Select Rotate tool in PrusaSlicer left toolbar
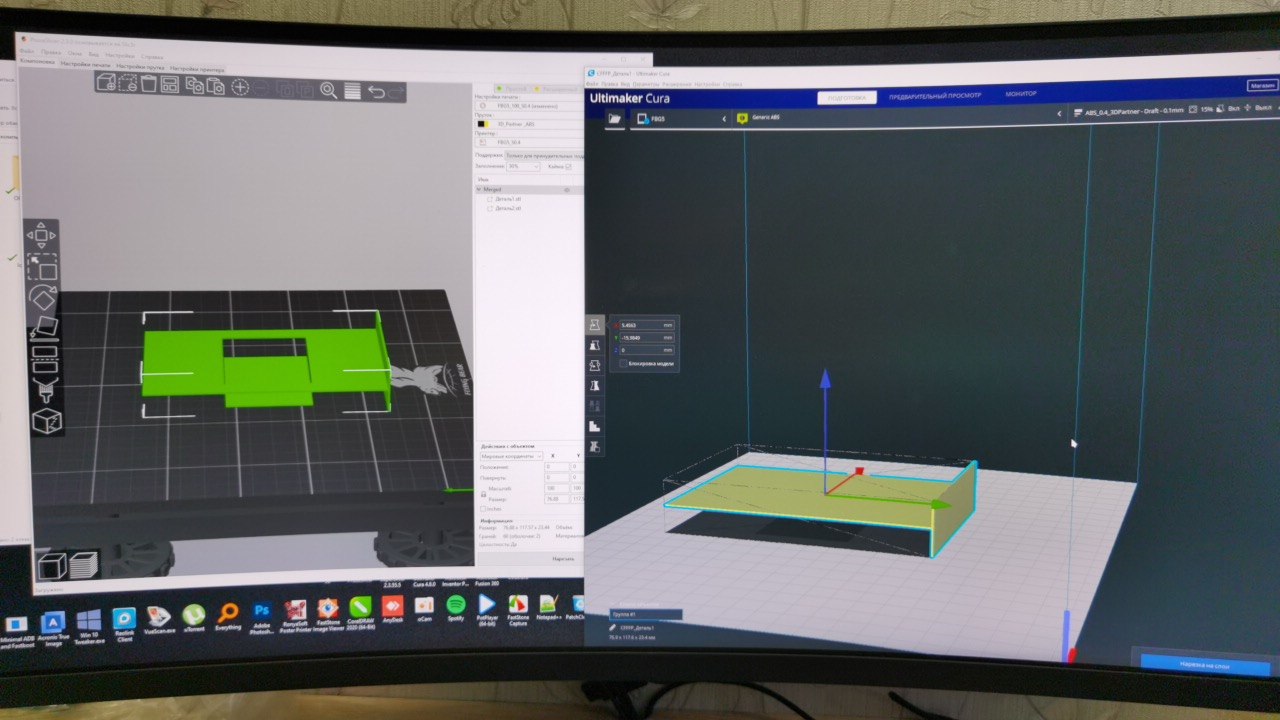This screenshot has width=1280, height=720. pyautogui.click(x=42, y=297)
